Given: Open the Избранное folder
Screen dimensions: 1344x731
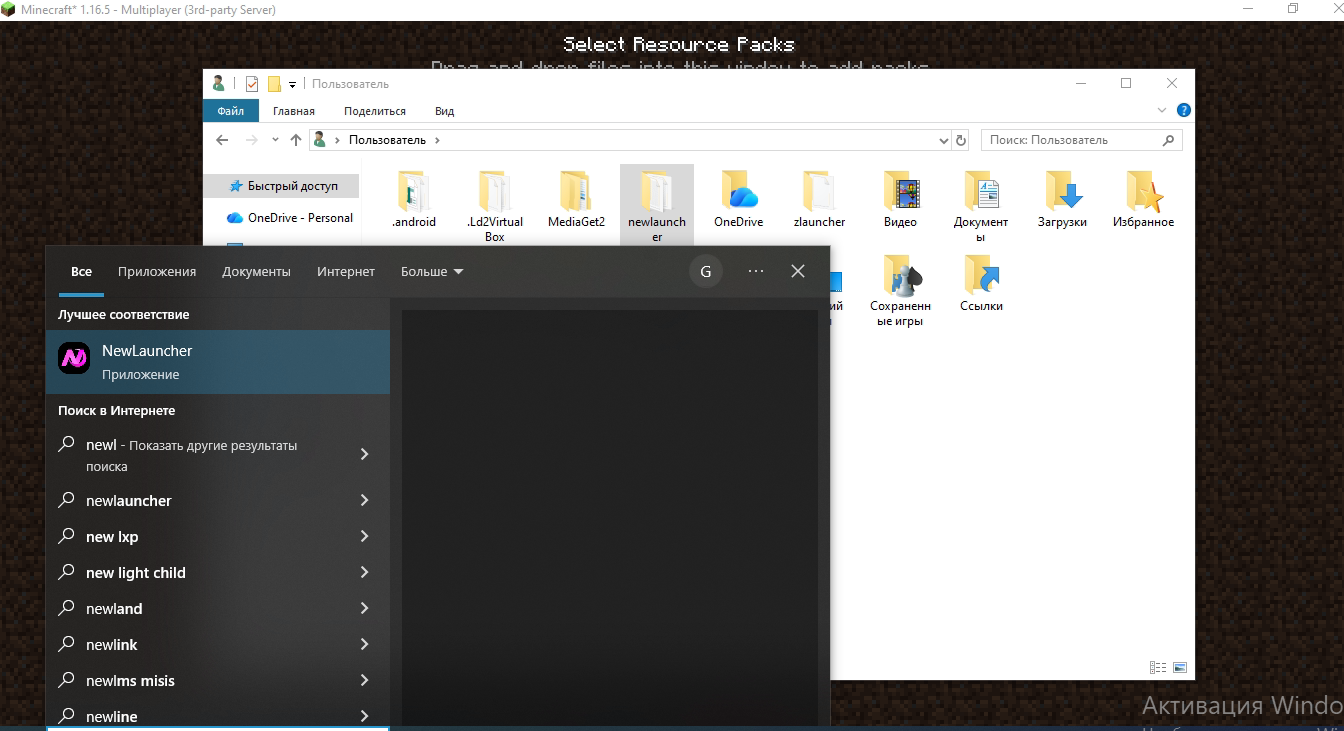Looking at the screenshot, I should 1143,199.
